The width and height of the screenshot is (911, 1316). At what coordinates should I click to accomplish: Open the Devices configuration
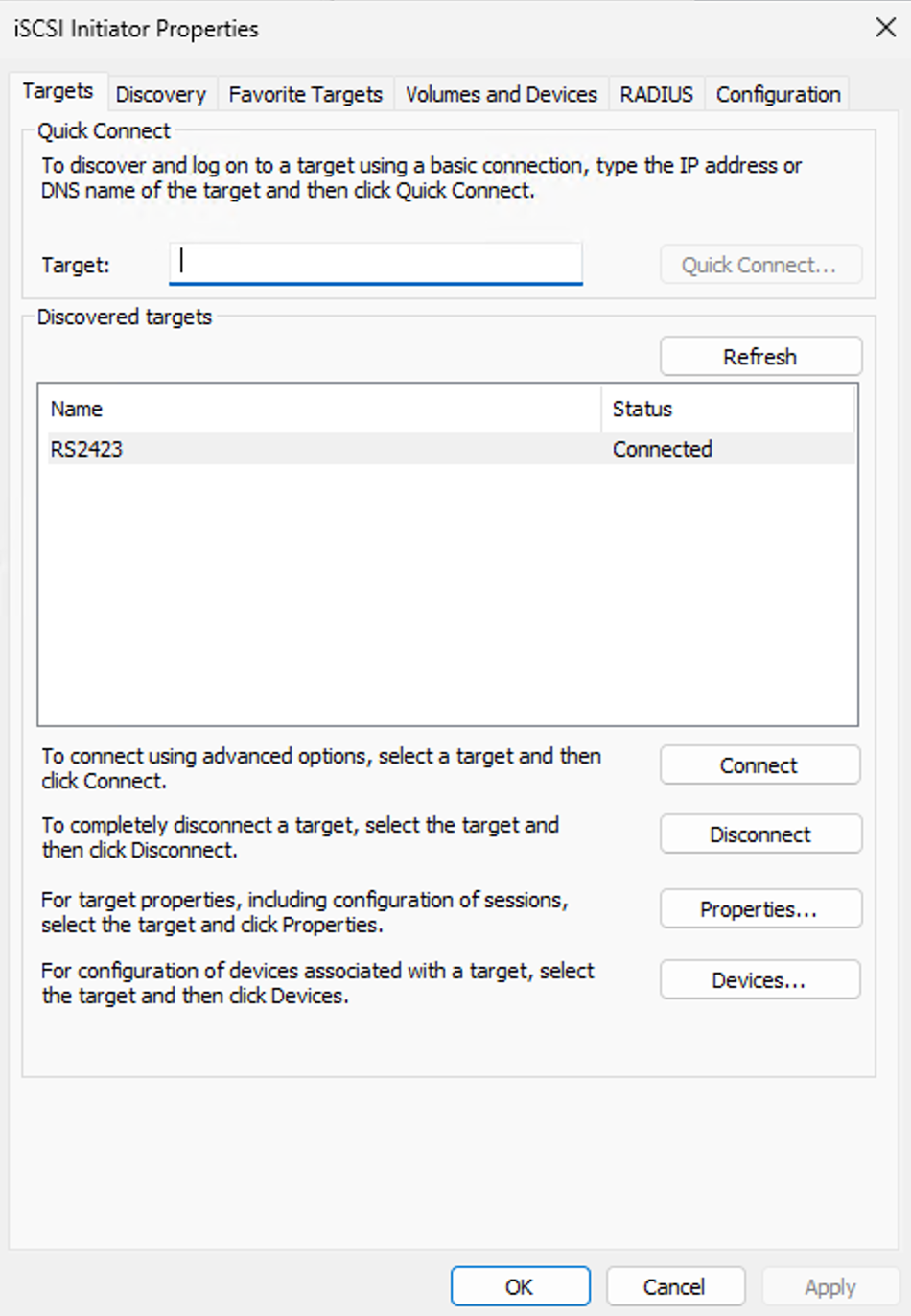759,980
